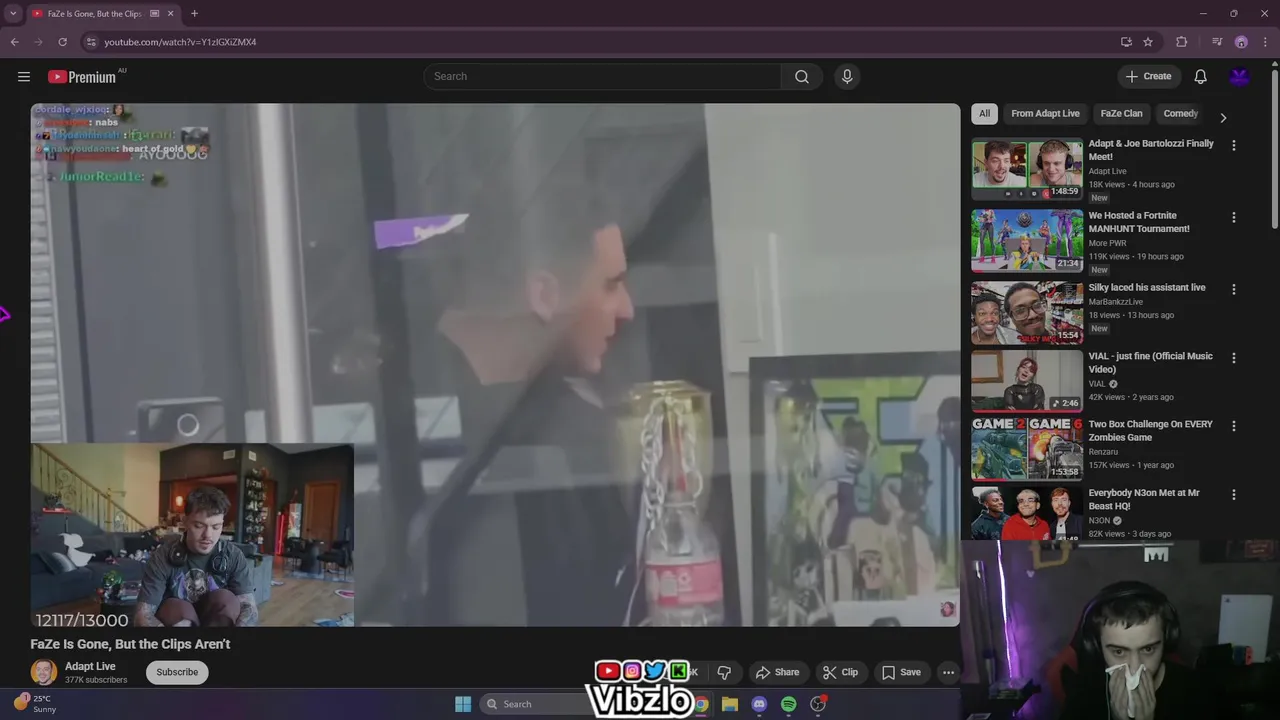This screenshot has width=1280, height=720.
Task: Open Spotify from the taskbar
Action: [x=788, y=704]
